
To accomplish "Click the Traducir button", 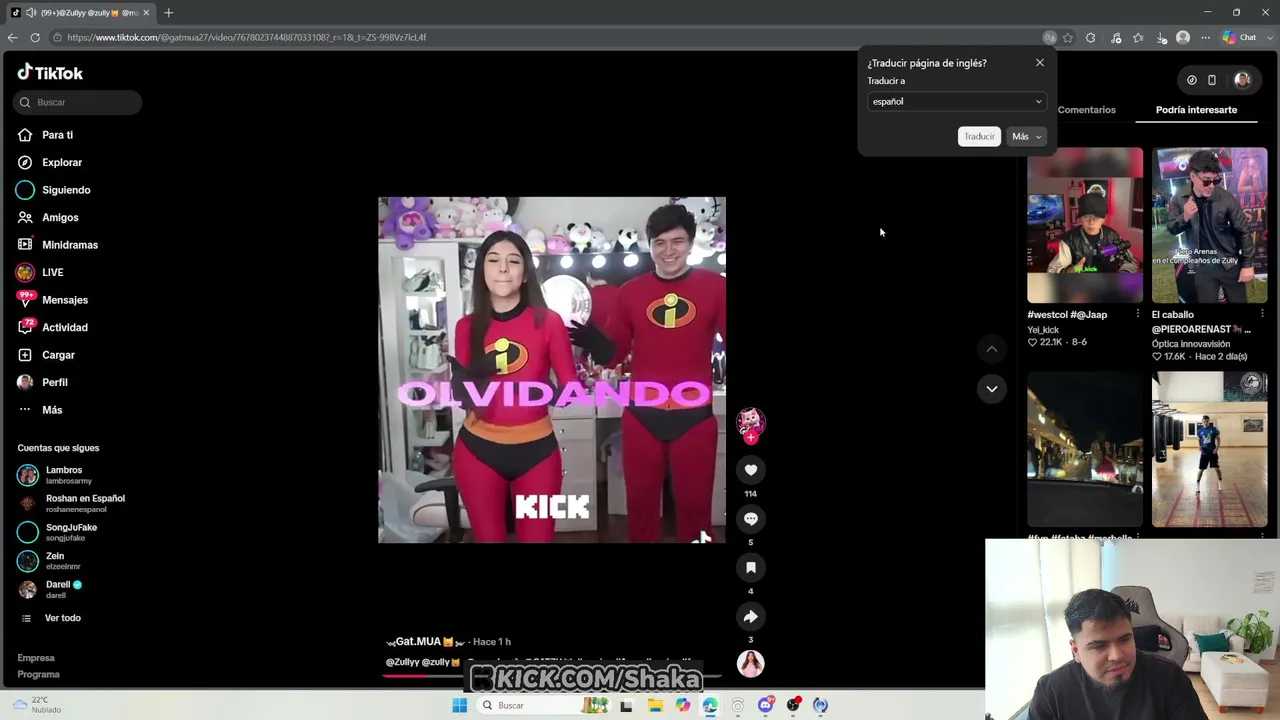I will [979, 136].
